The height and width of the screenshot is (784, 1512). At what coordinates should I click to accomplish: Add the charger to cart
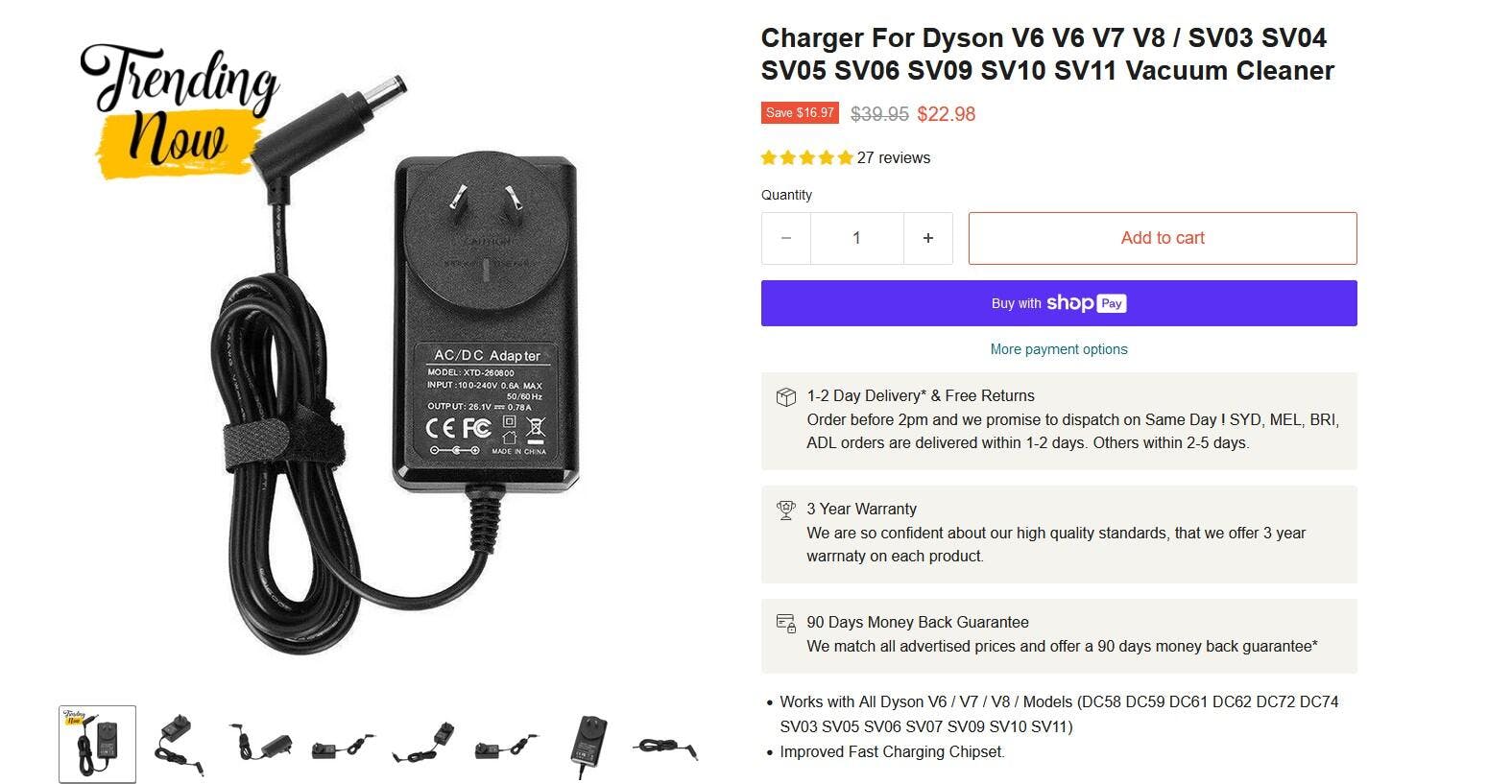(1163, 238)
